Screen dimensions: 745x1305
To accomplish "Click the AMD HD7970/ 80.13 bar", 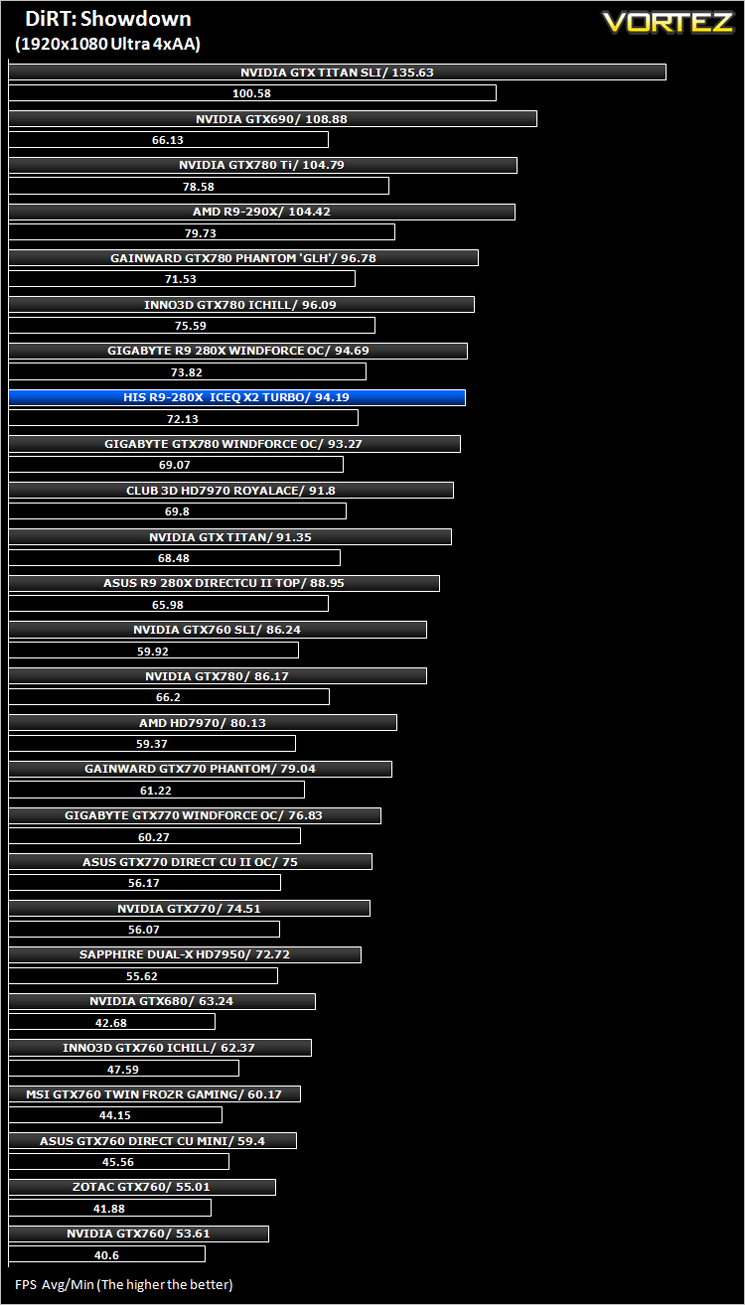I will [x=203, y=723].
